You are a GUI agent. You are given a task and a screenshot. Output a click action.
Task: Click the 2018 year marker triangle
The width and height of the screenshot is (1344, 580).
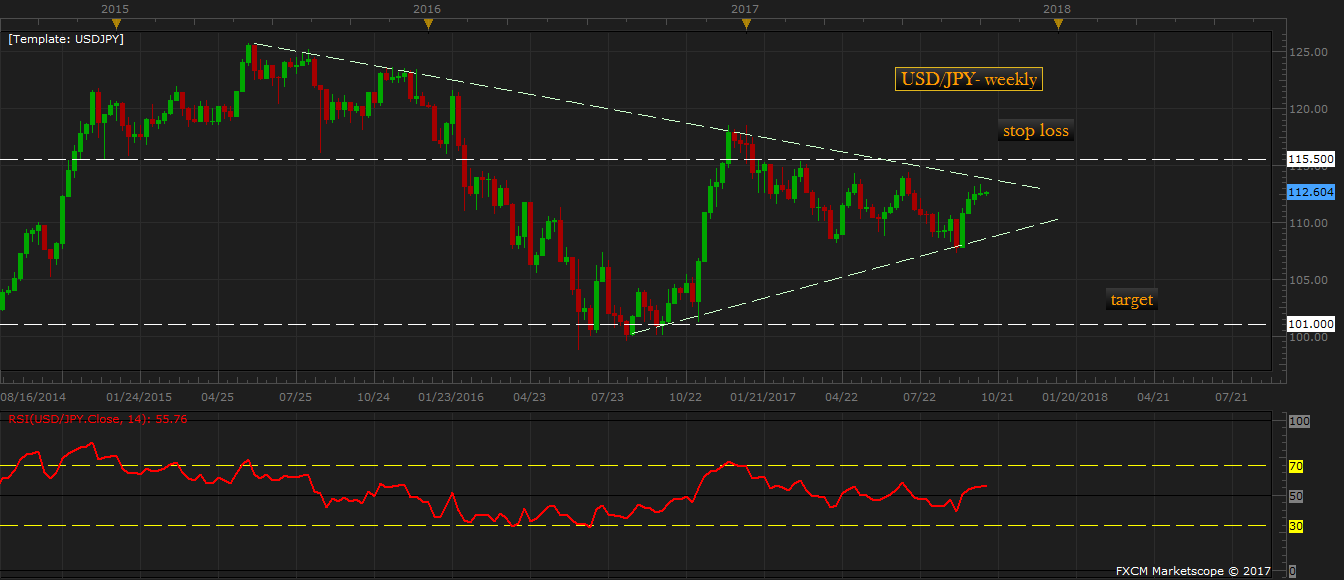click(1058, 24)
